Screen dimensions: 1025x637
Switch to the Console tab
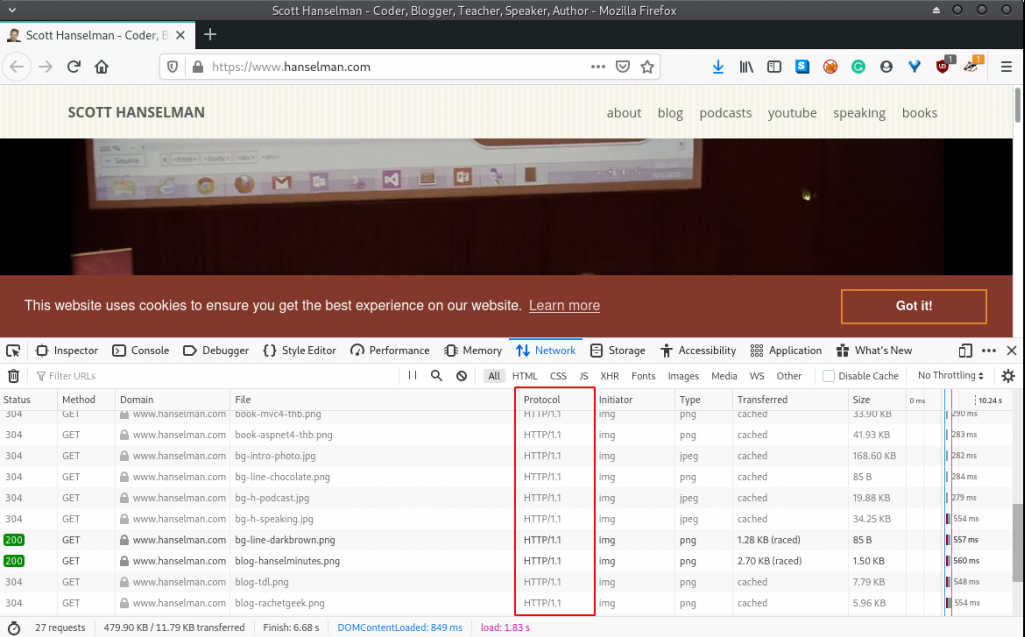pos(141,351)
